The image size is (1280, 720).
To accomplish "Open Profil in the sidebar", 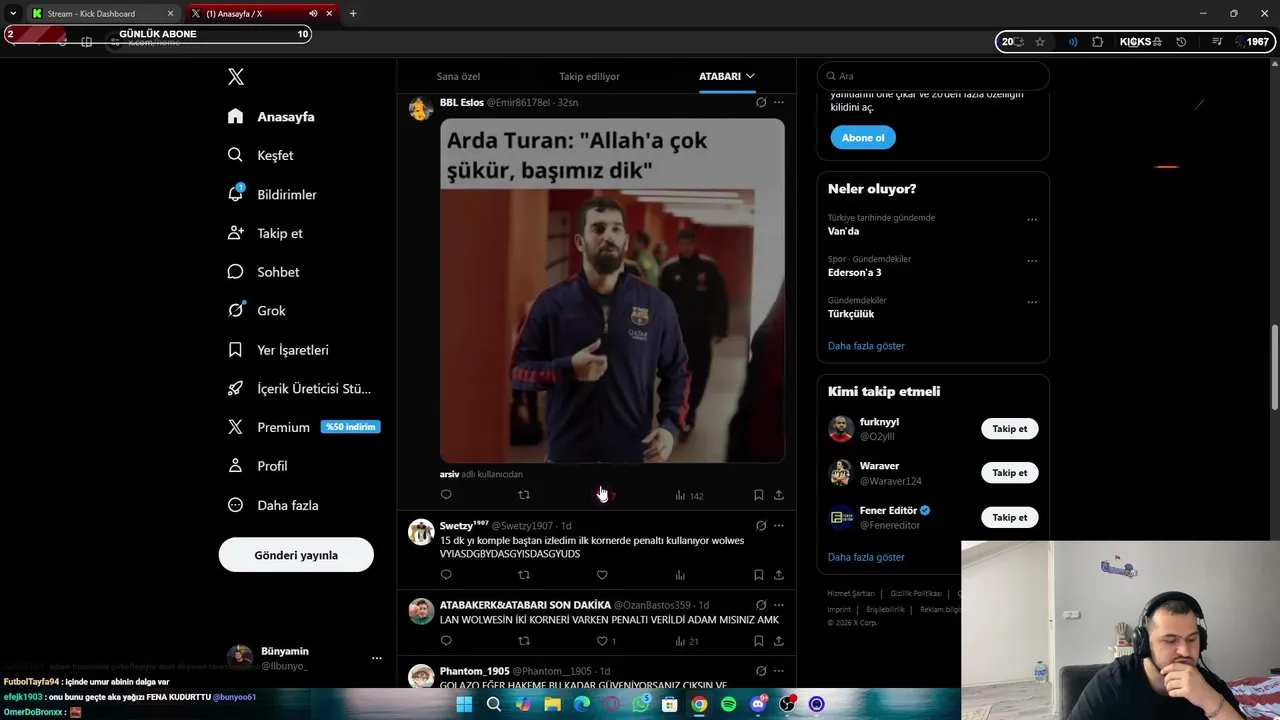I will pyautogui.click(x=257, y=466).
